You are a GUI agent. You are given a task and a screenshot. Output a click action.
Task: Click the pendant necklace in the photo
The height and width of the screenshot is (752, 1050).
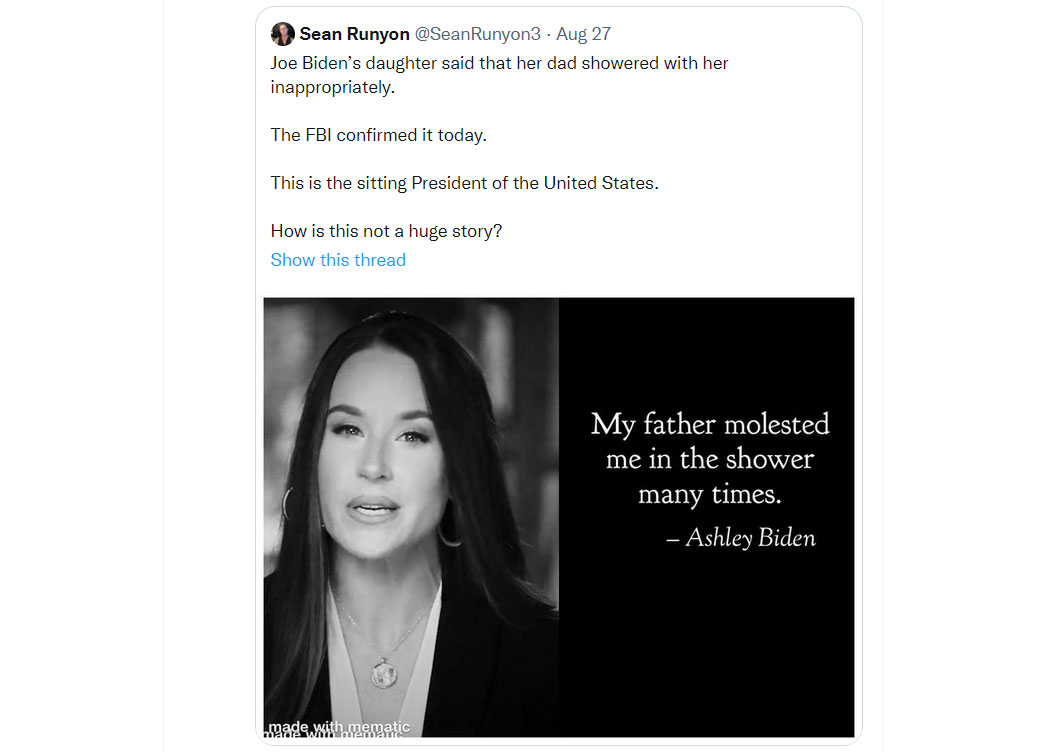[x=385, y=672]
